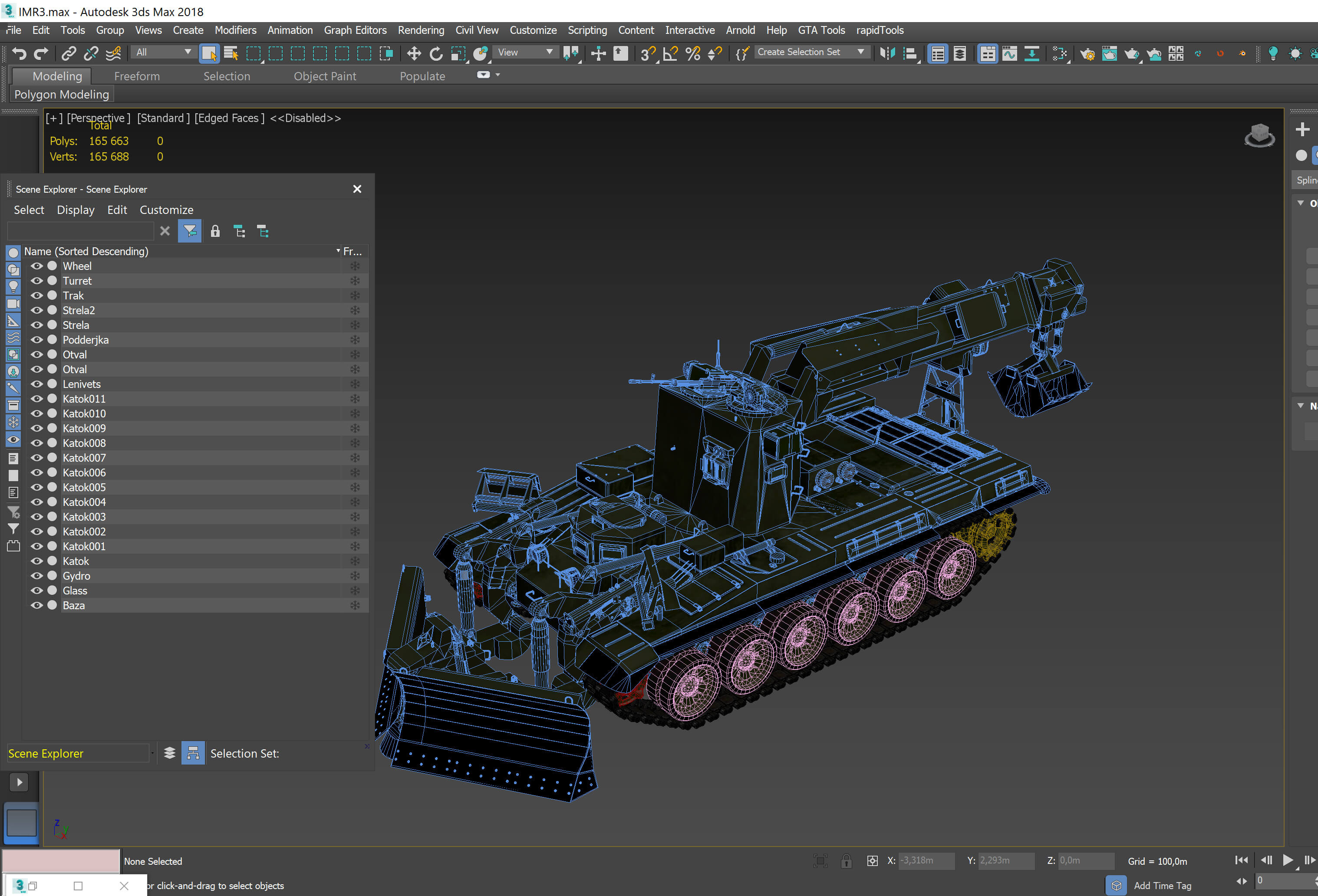This screenshot has height=896, width=1318.
Task: Open the selection filter All dropdown
Action: pos(163,52)
